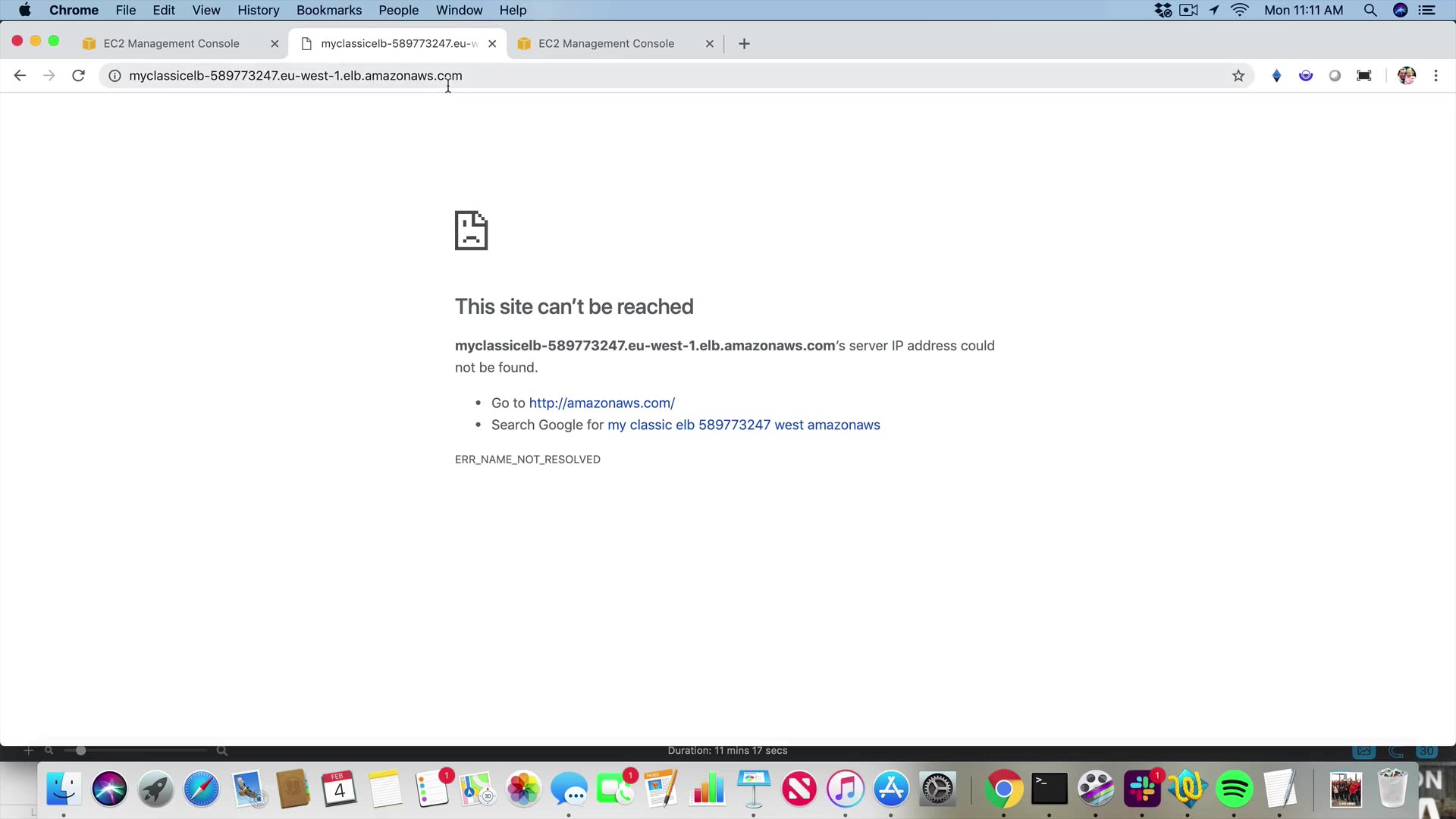Close the myclassicelb tab
The height and width of the screenshot is (819, 1456).
tap(492, 44)
